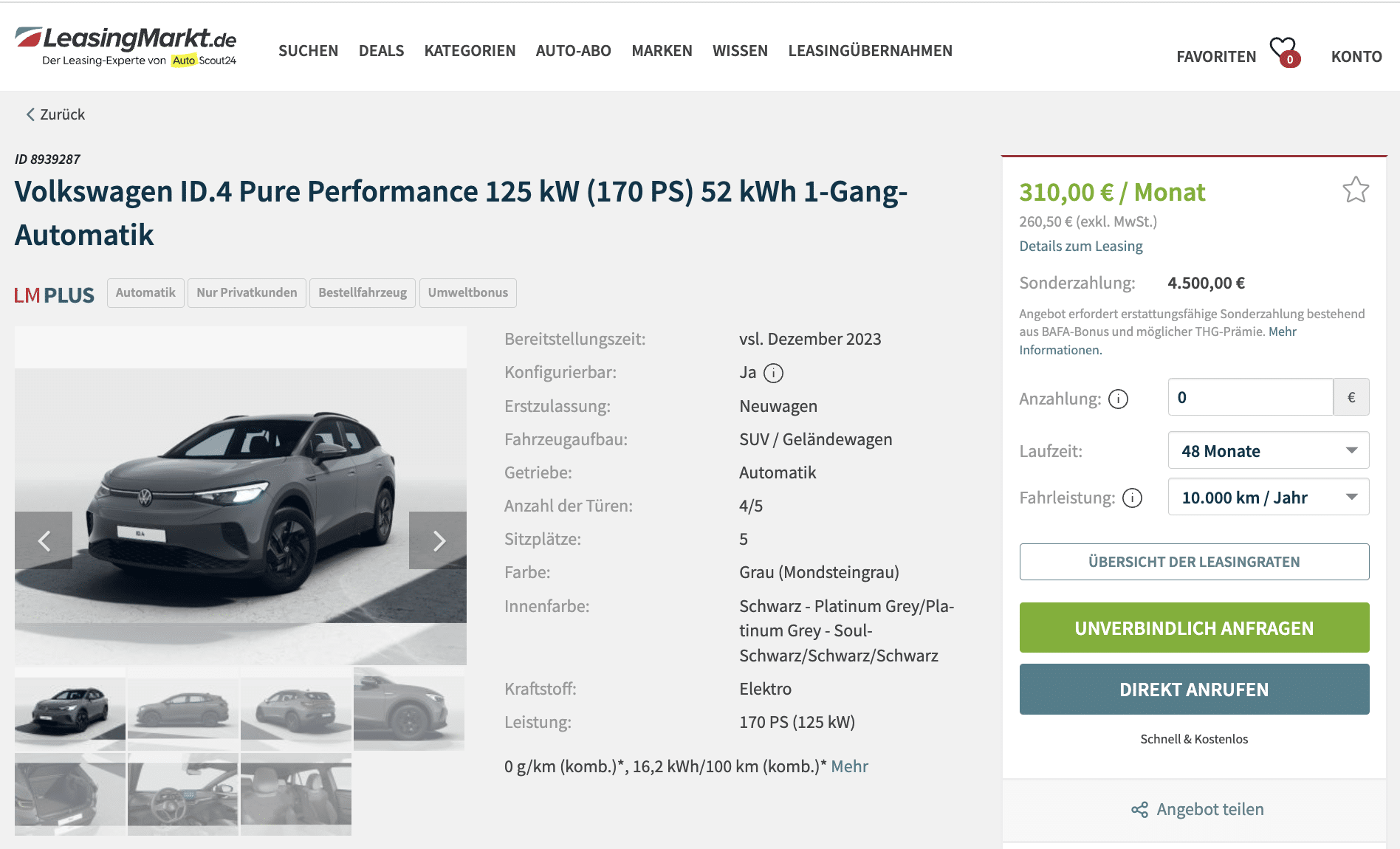Click the Bestellfahrzeug tag

point(363,292)
